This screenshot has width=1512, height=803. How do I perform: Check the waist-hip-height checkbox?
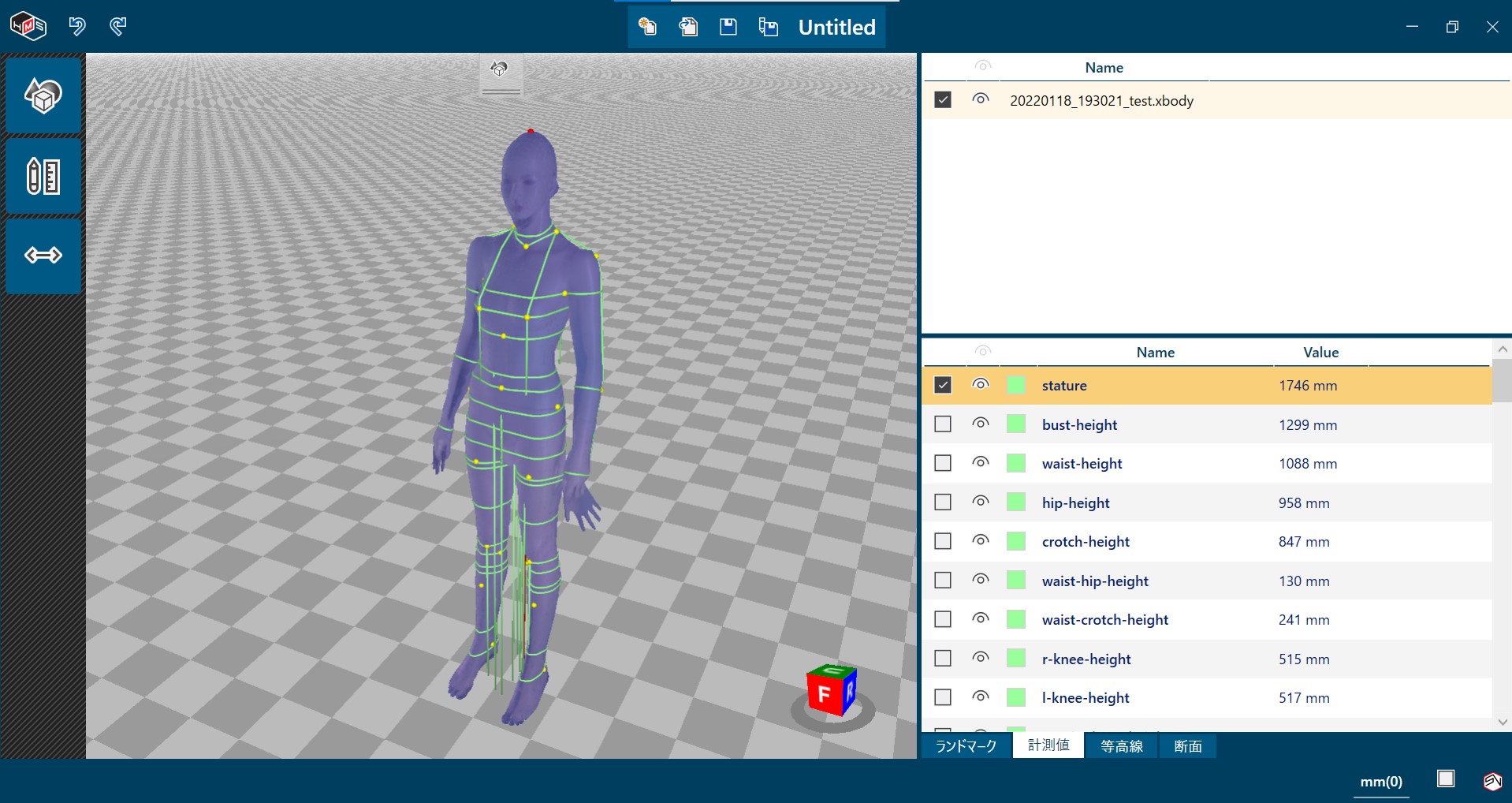click(943, 580)
